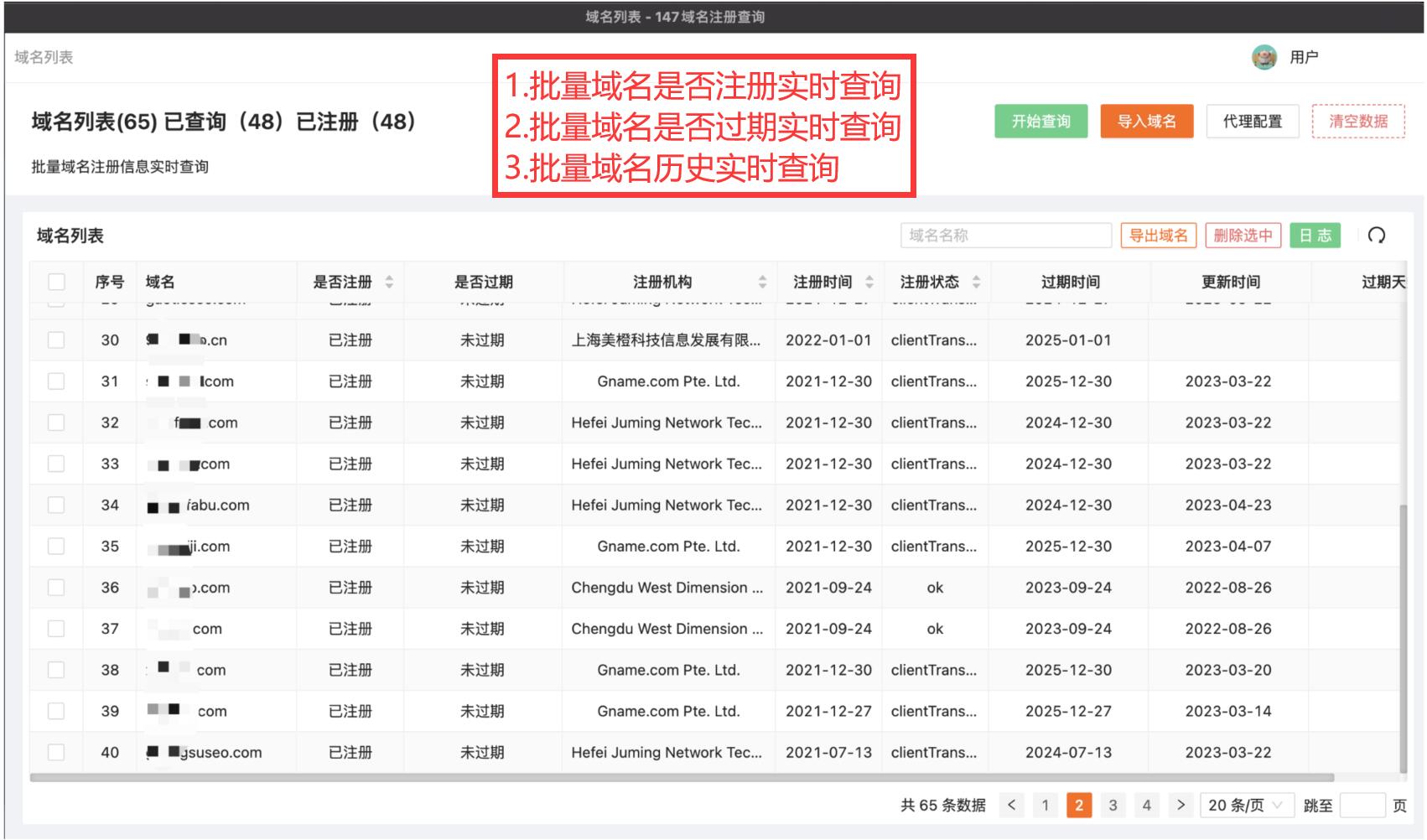Go to previous page with the arrow

pyautogui.click(x=1012, y=805)
